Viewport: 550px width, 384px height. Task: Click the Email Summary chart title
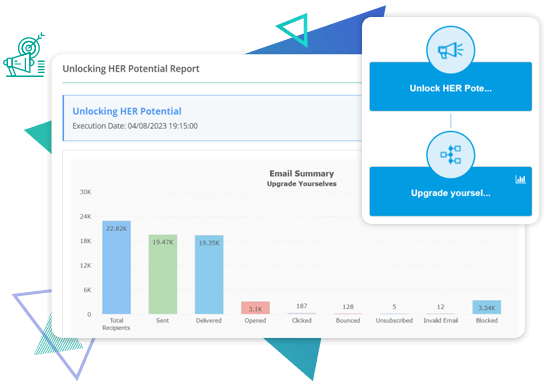[x=302, y=174]
